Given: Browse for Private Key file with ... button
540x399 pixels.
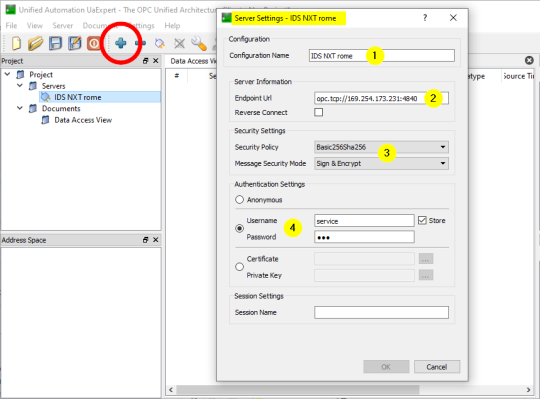Looking at the screenshot, I should pyautogui.click(x=426, y=275).
